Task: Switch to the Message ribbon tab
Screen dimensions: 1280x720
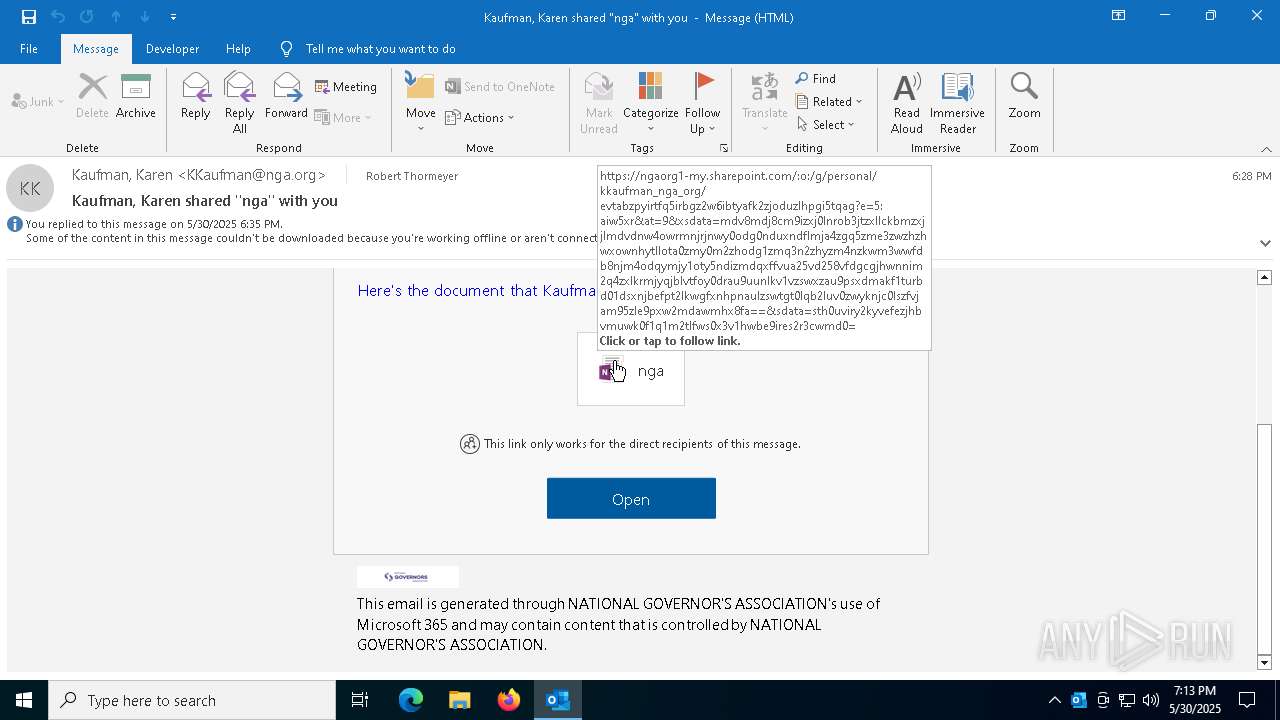Action: (x=96, y=49)
